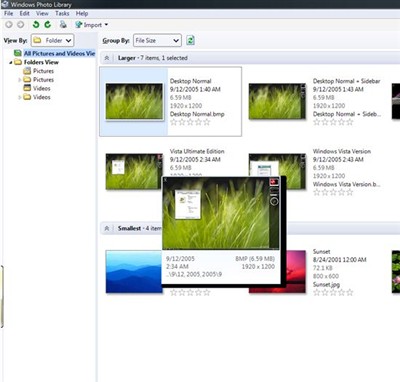Click the Print icon in toolbar
Viewport: 400px width, 382px height.
(x=63, y=24)
